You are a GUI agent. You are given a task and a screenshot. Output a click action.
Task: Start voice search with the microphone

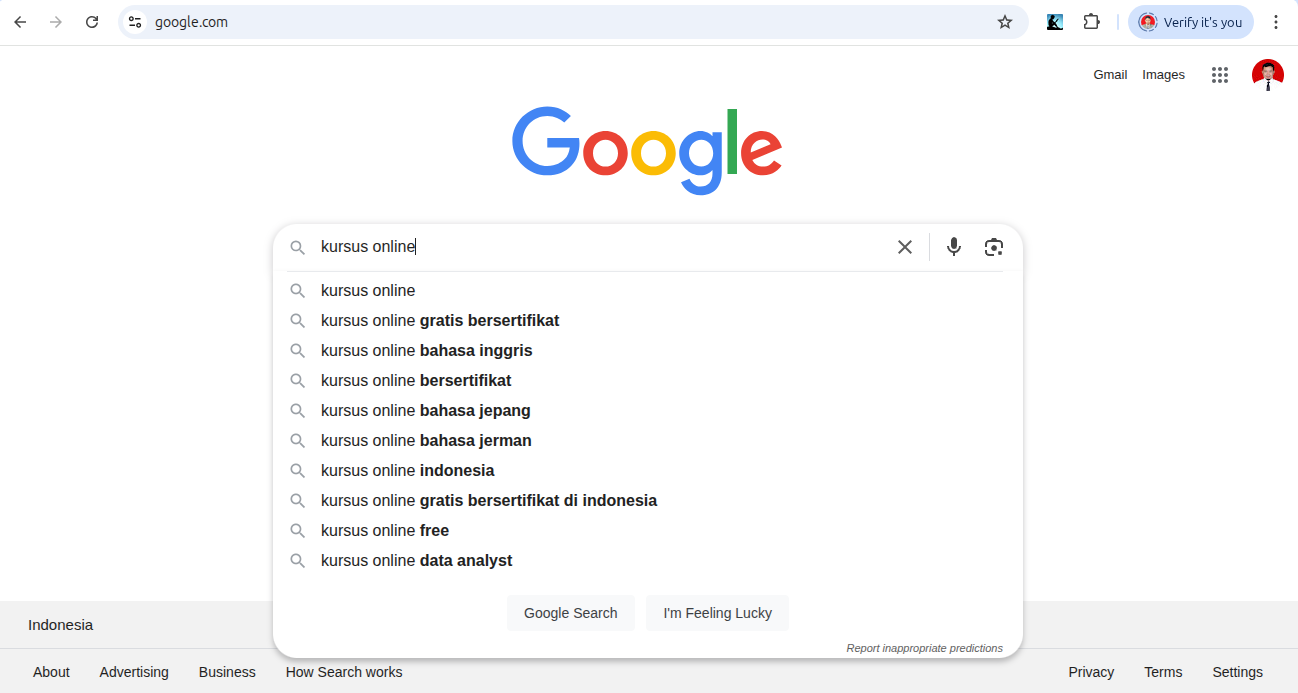click(954, 247)
